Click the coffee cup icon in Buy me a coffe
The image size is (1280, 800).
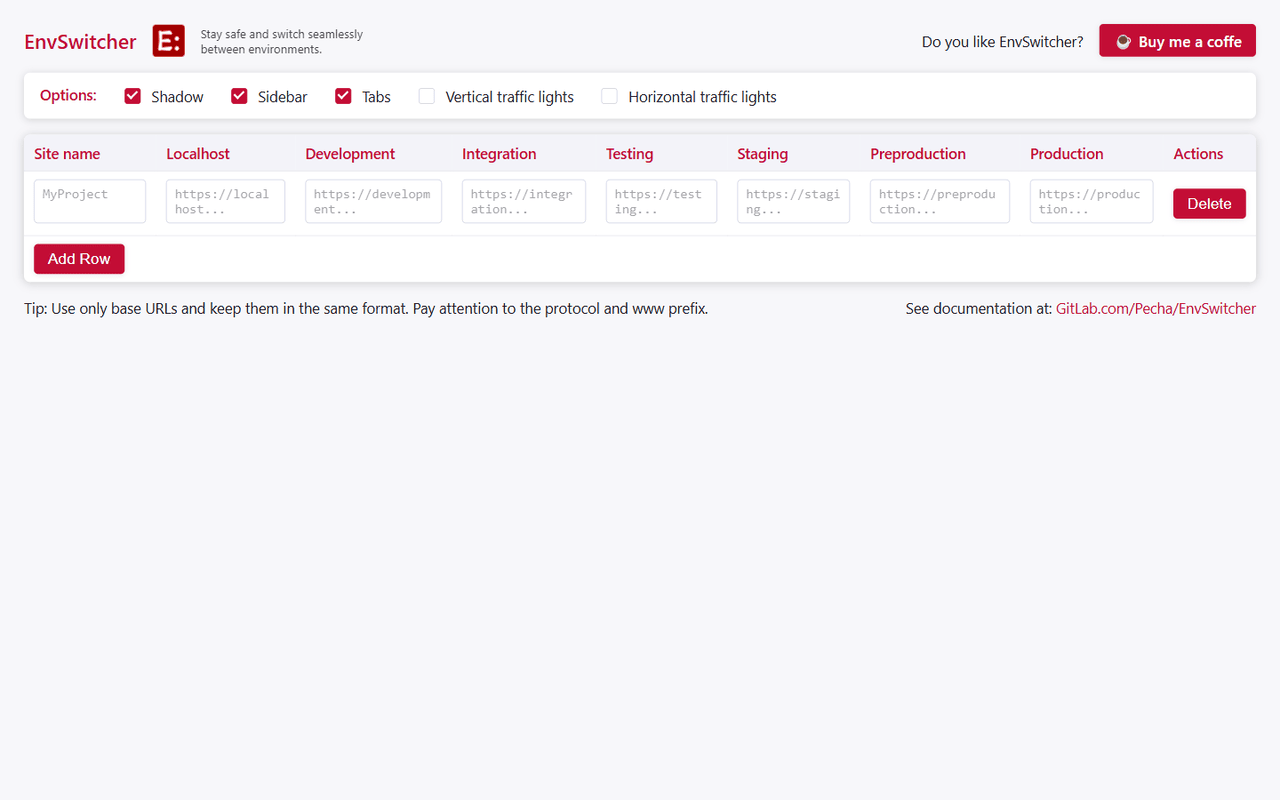pos(1123,42)
